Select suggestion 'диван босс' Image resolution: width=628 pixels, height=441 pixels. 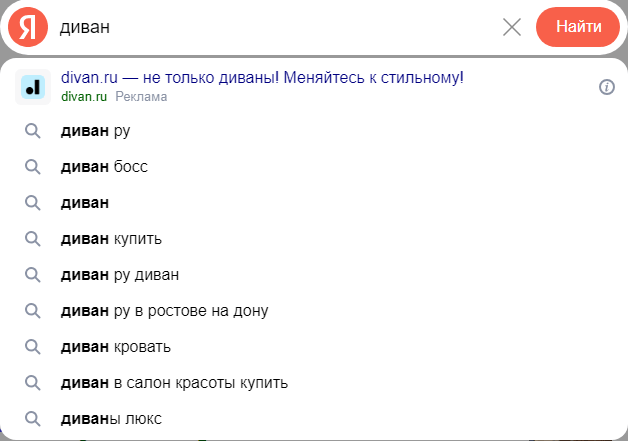pos(104,167)
